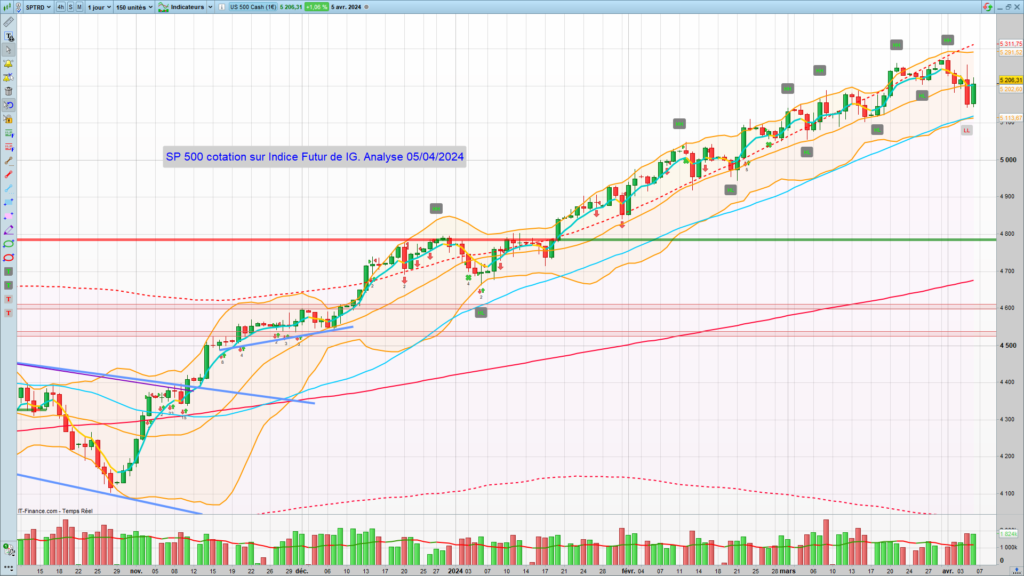
Task: Click the blue undo arrow icon
Action: [x=8, y=105]
